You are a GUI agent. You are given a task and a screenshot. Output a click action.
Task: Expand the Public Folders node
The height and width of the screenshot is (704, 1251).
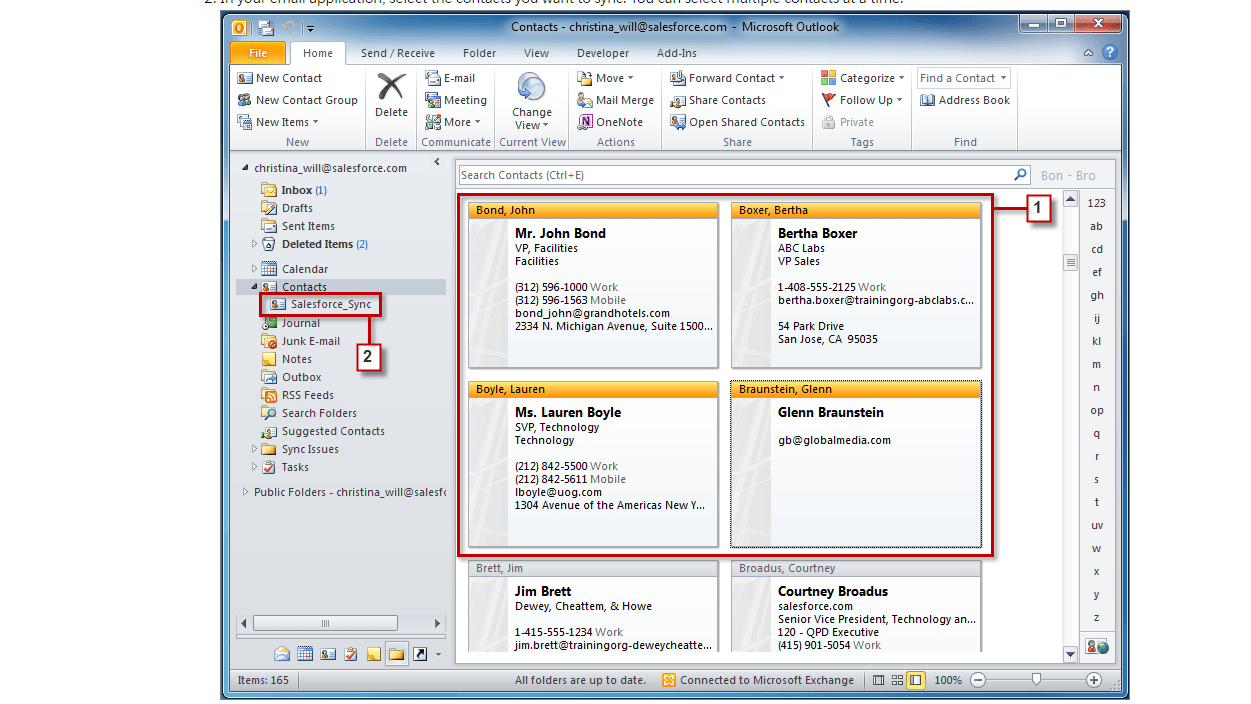245,492
